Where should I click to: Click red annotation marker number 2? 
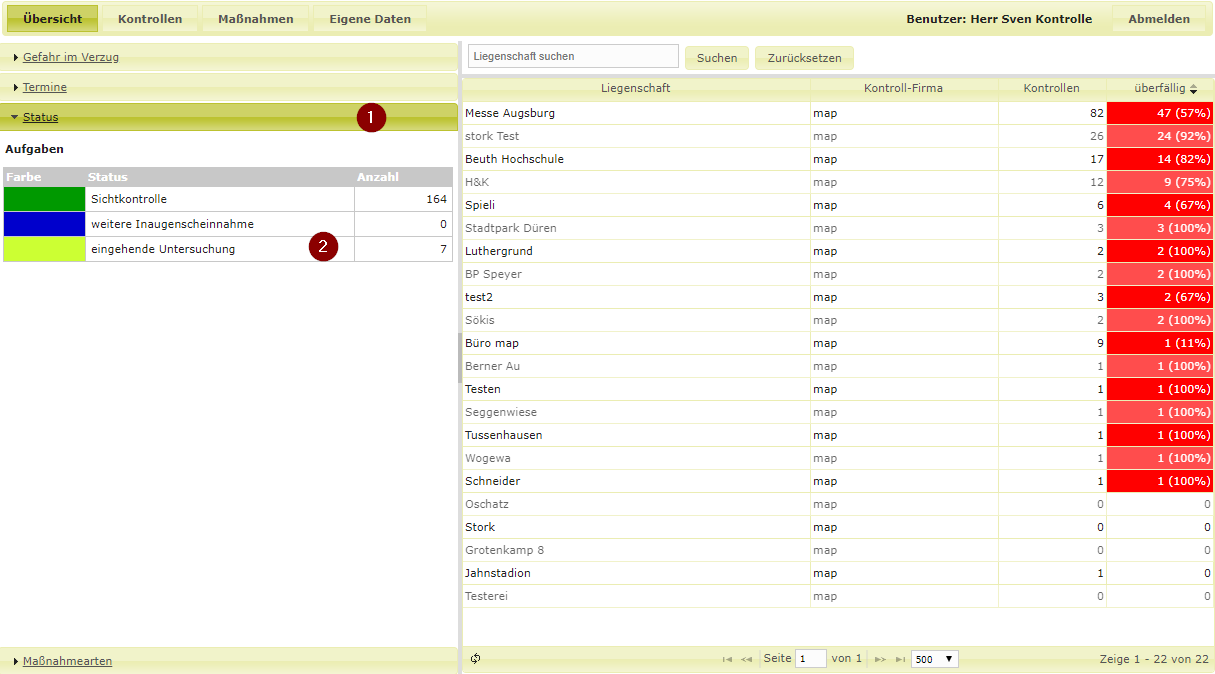[323, 247]
